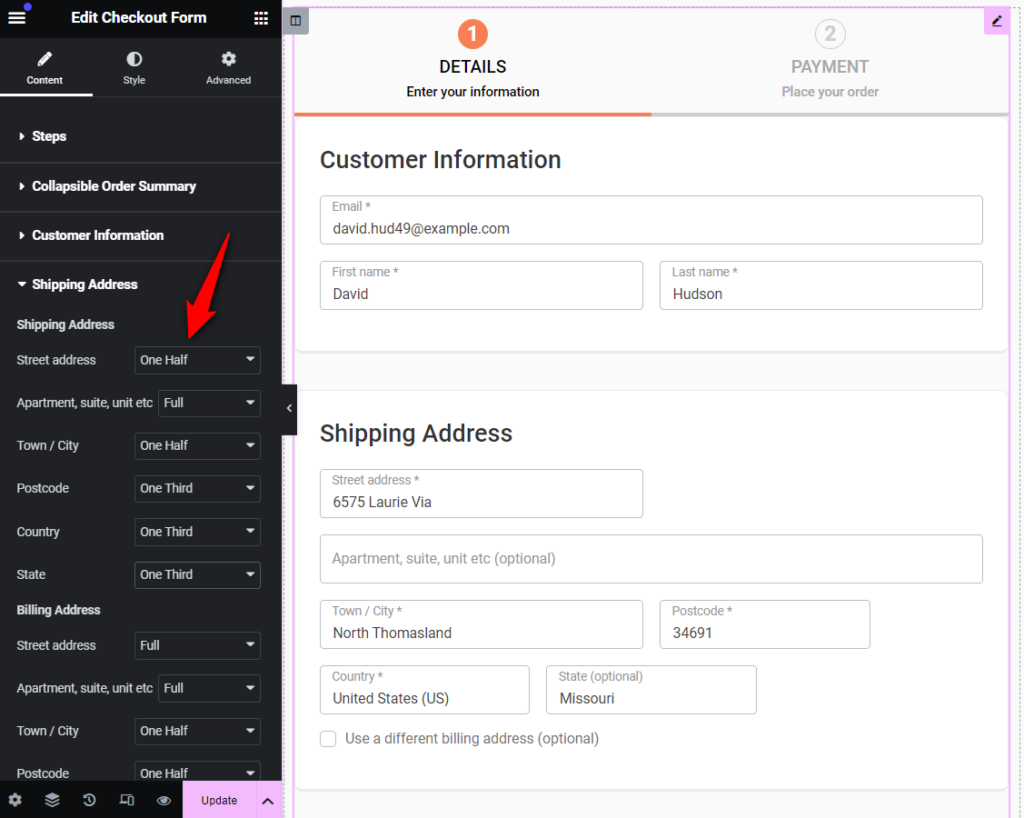Enable the Use a different billing address checkbox
Image resolution: width=1024 pixels, height=818 pixels.
[328, 738]
